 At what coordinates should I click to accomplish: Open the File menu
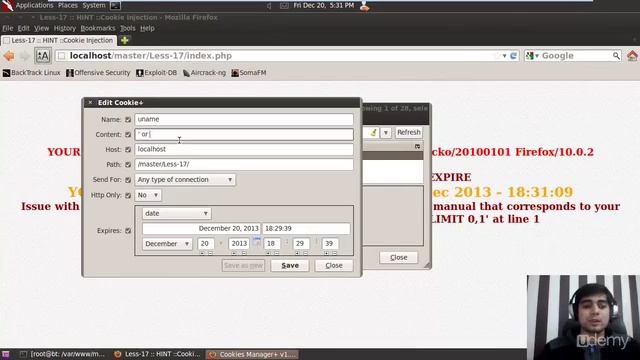pos(8,28)
